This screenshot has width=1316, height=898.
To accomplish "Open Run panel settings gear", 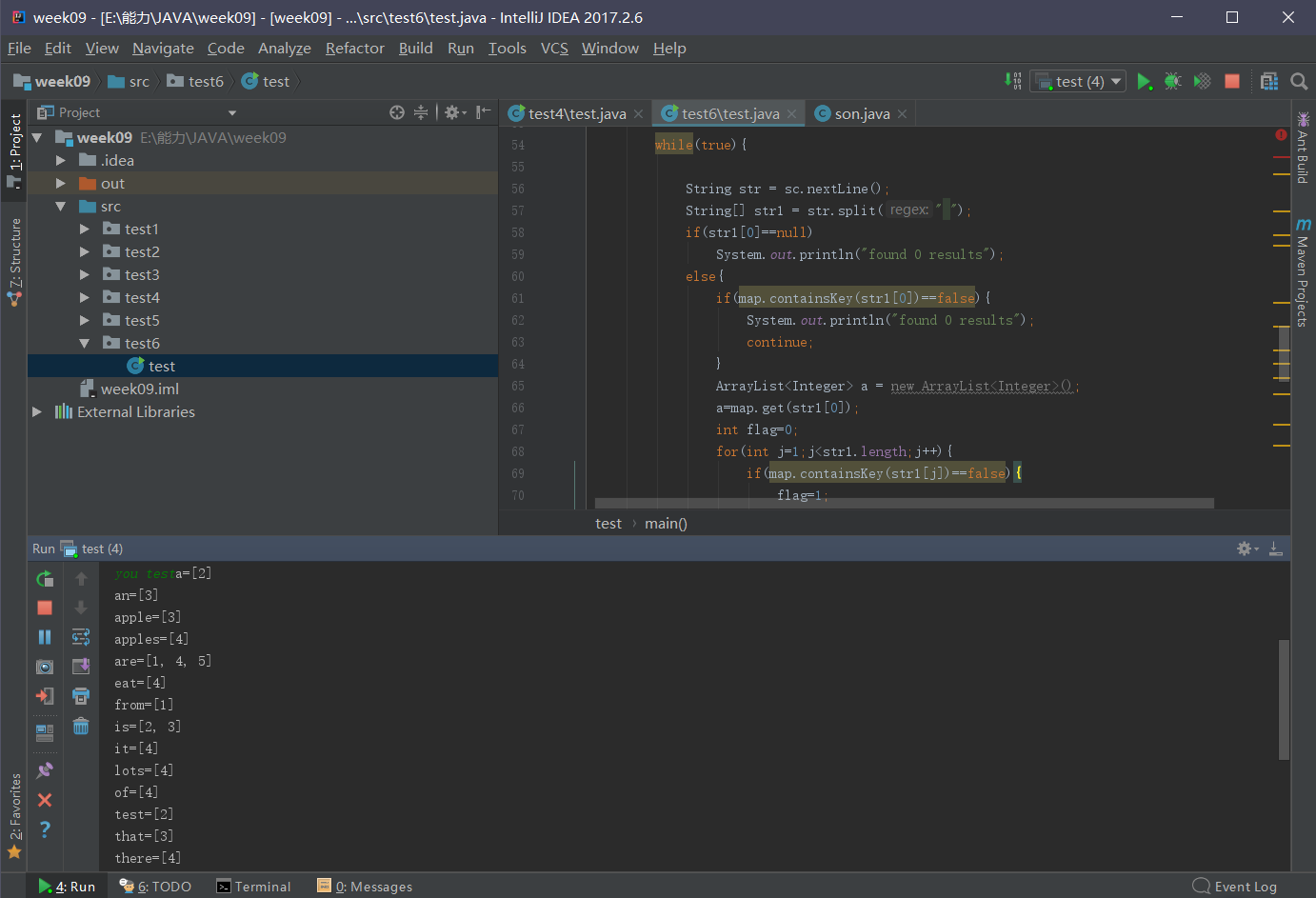I will 1247,549.
